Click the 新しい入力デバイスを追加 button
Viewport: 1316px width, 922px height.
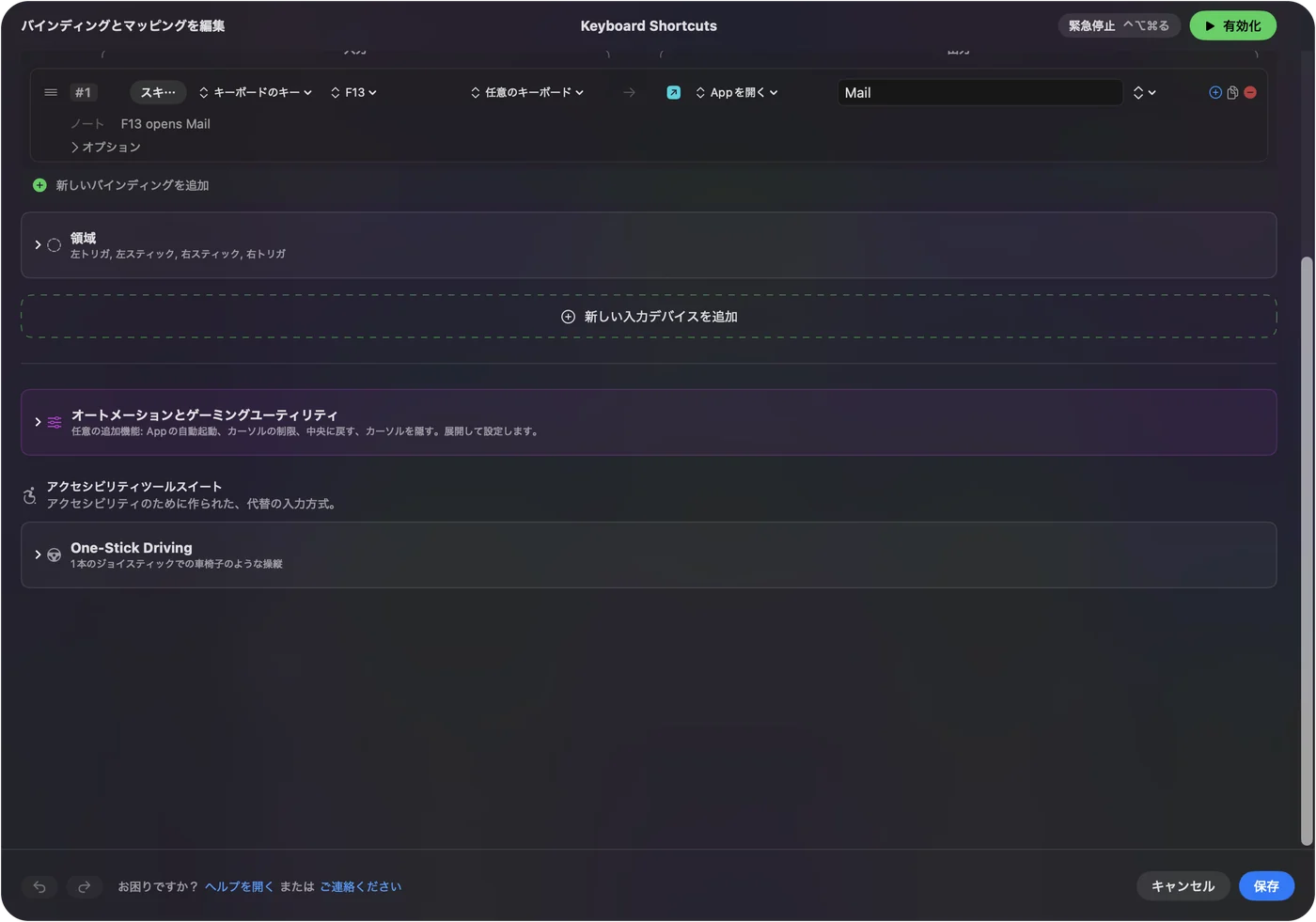point(649,317)
